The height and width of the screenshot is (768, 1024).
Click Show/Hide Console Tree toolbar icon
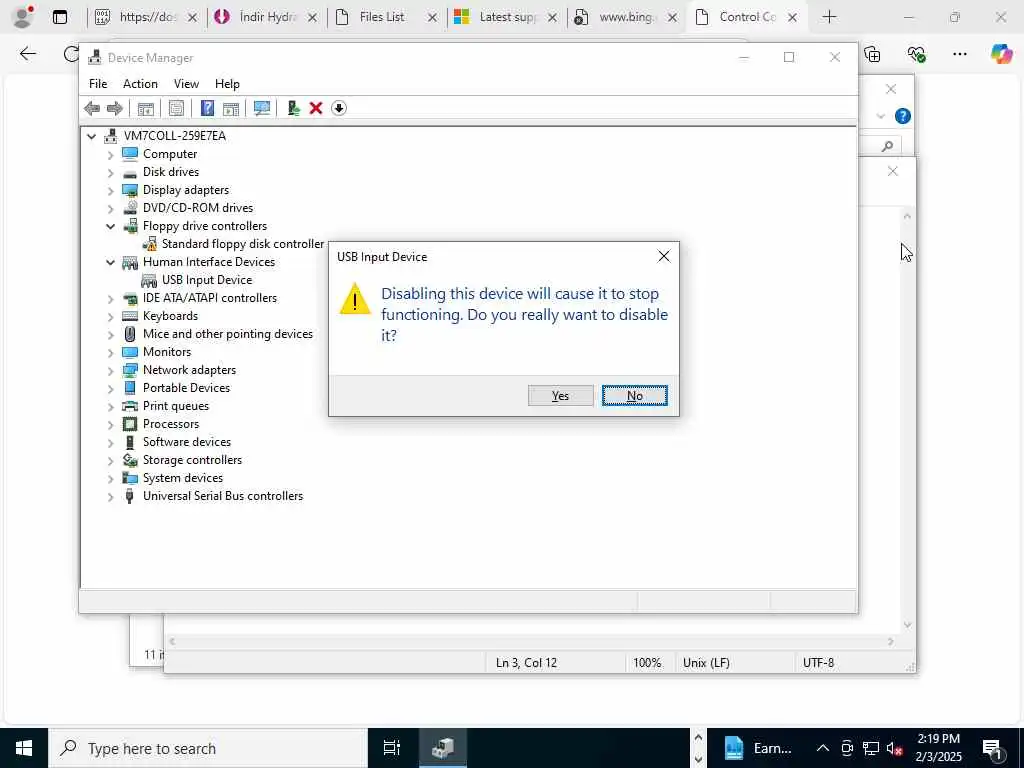[x=146, y=108]
